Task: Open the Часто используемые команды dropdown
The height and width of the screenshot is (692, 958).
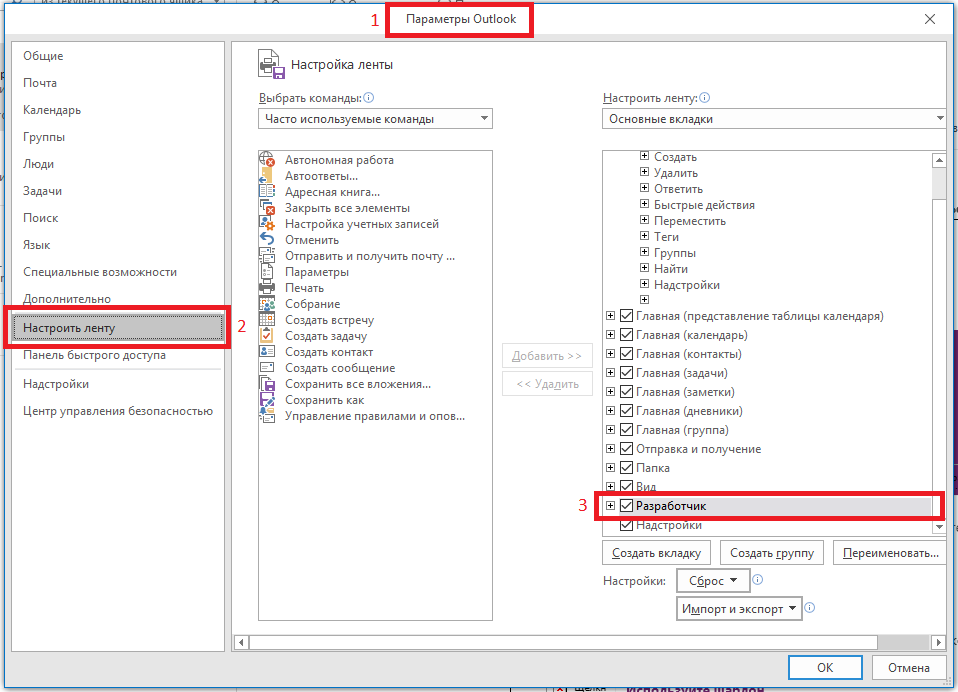Action: point(375,118)
